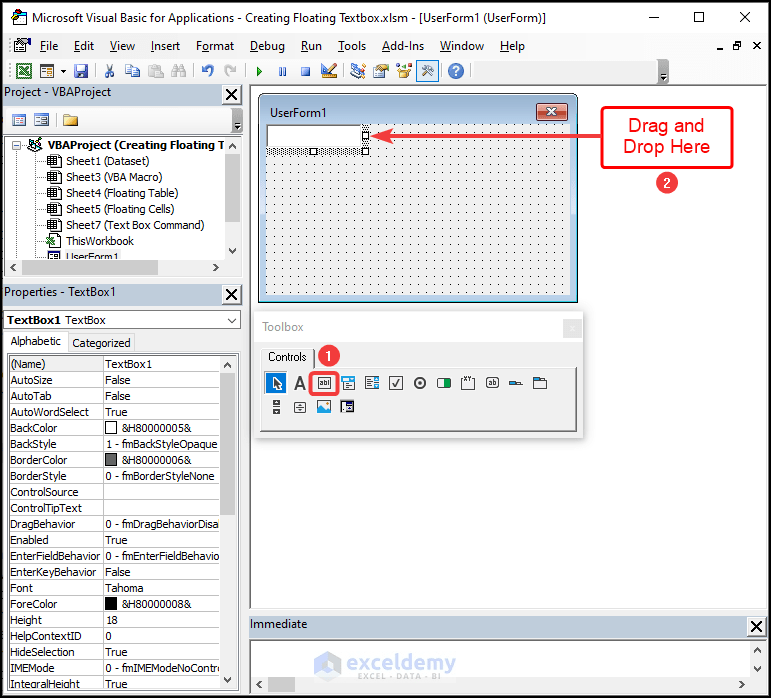Open the Tools menu
This screenshot has width=771, height=698.
pos(352,46)
